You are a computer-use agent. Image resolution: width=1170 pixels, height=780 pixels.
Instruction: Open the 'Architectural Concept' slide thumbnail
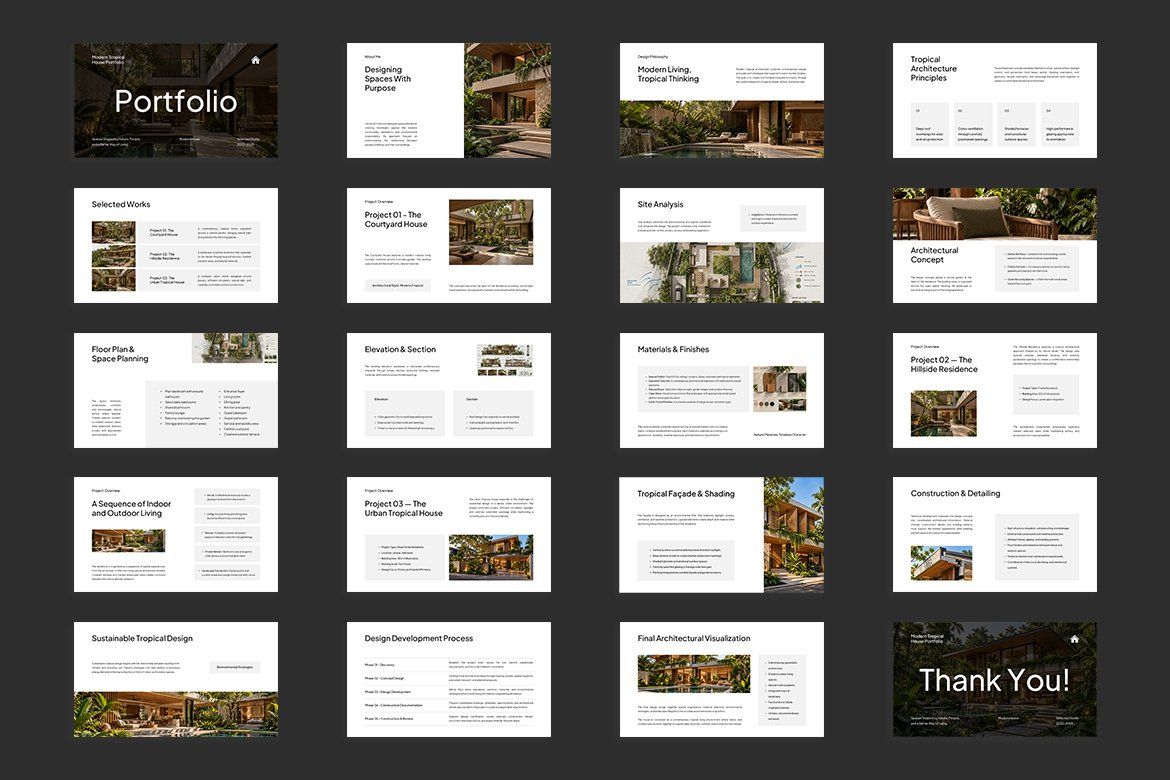[995, 245]
